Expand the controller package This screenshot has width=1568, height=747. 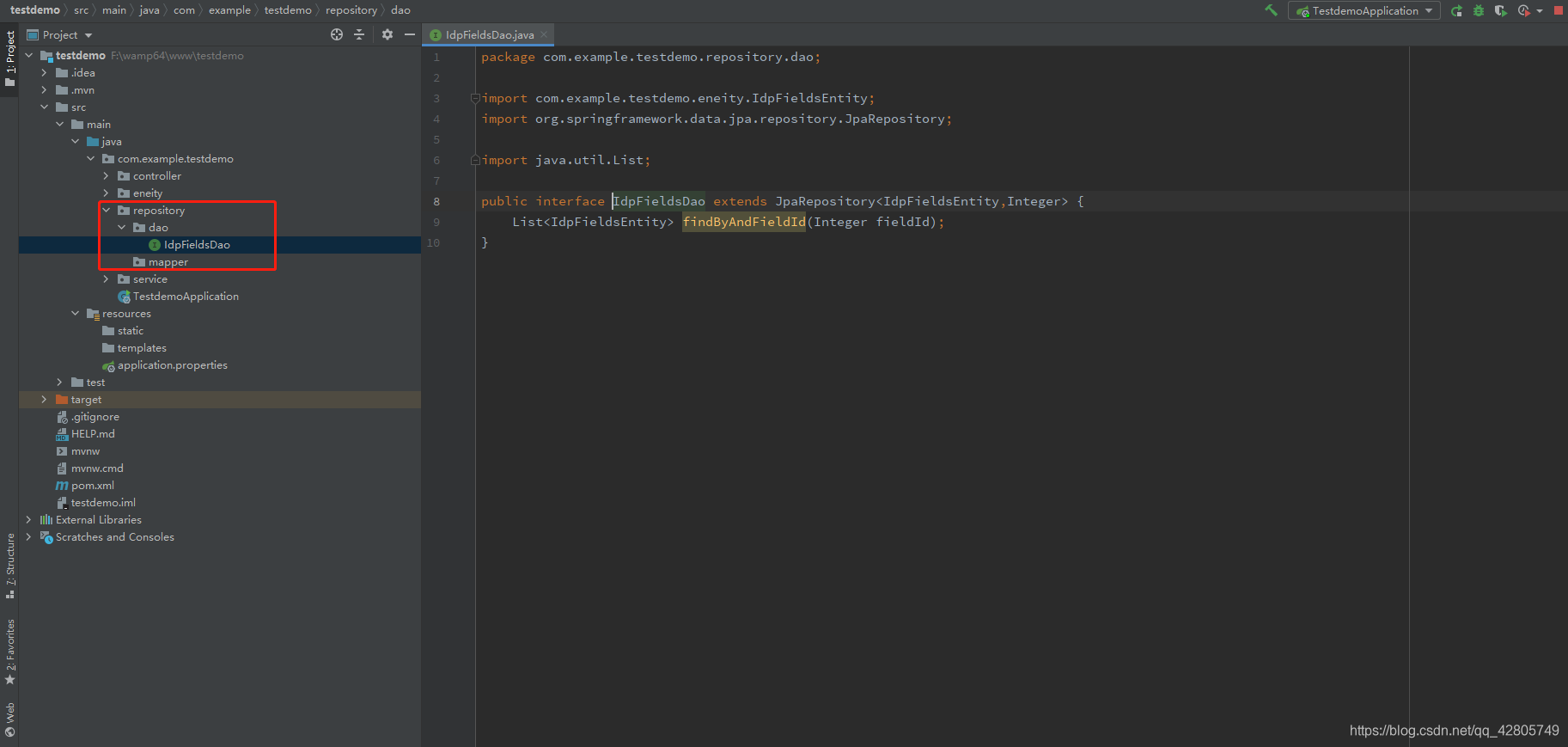point(107,175)
